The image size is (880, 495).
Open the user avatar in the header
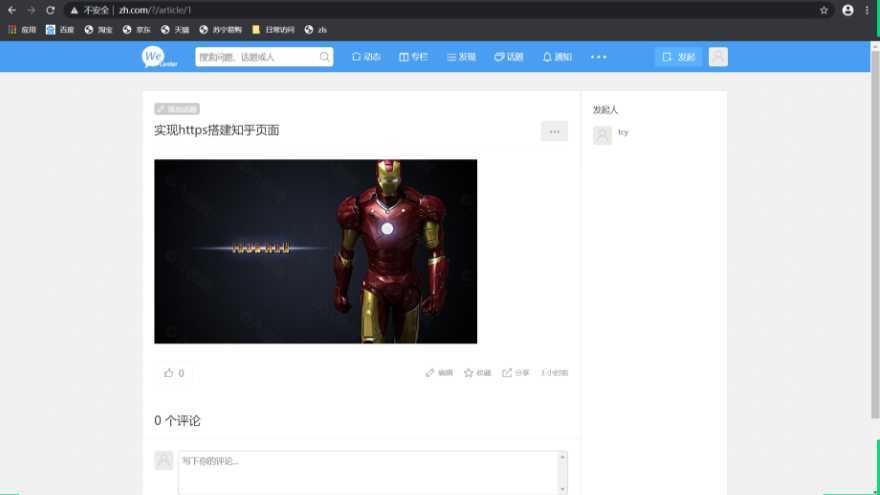[718, 57]
